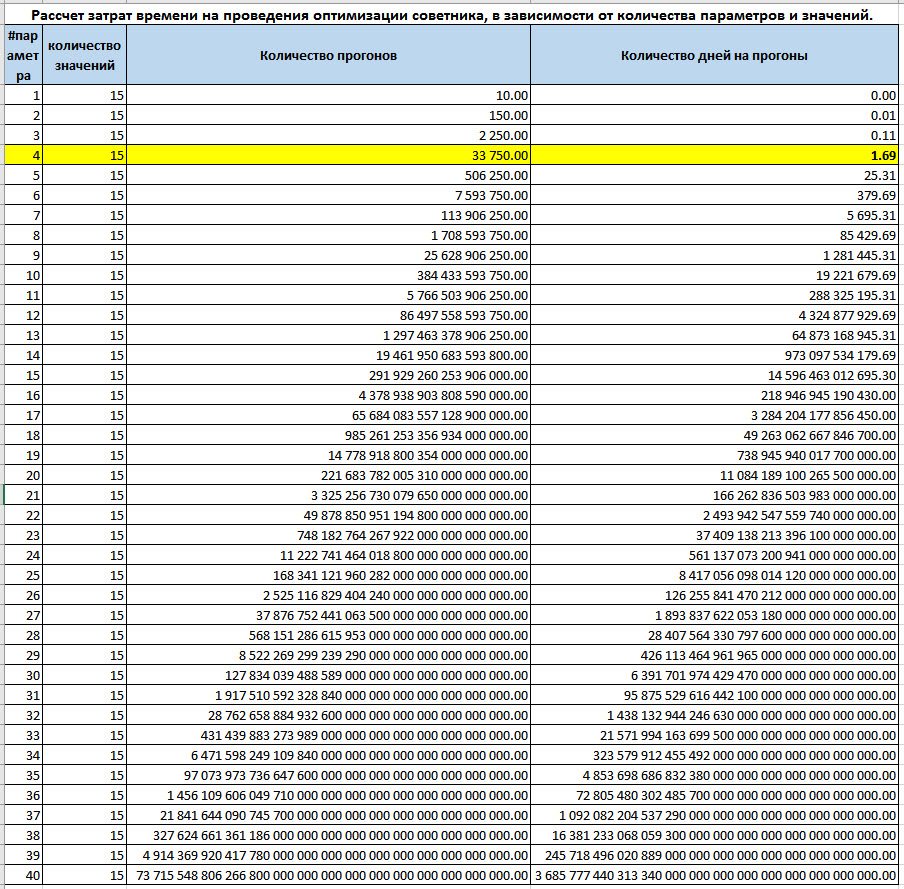Select cell starting '3 685 777 440 313 340'
904x889 pixels.
[714, 875]
